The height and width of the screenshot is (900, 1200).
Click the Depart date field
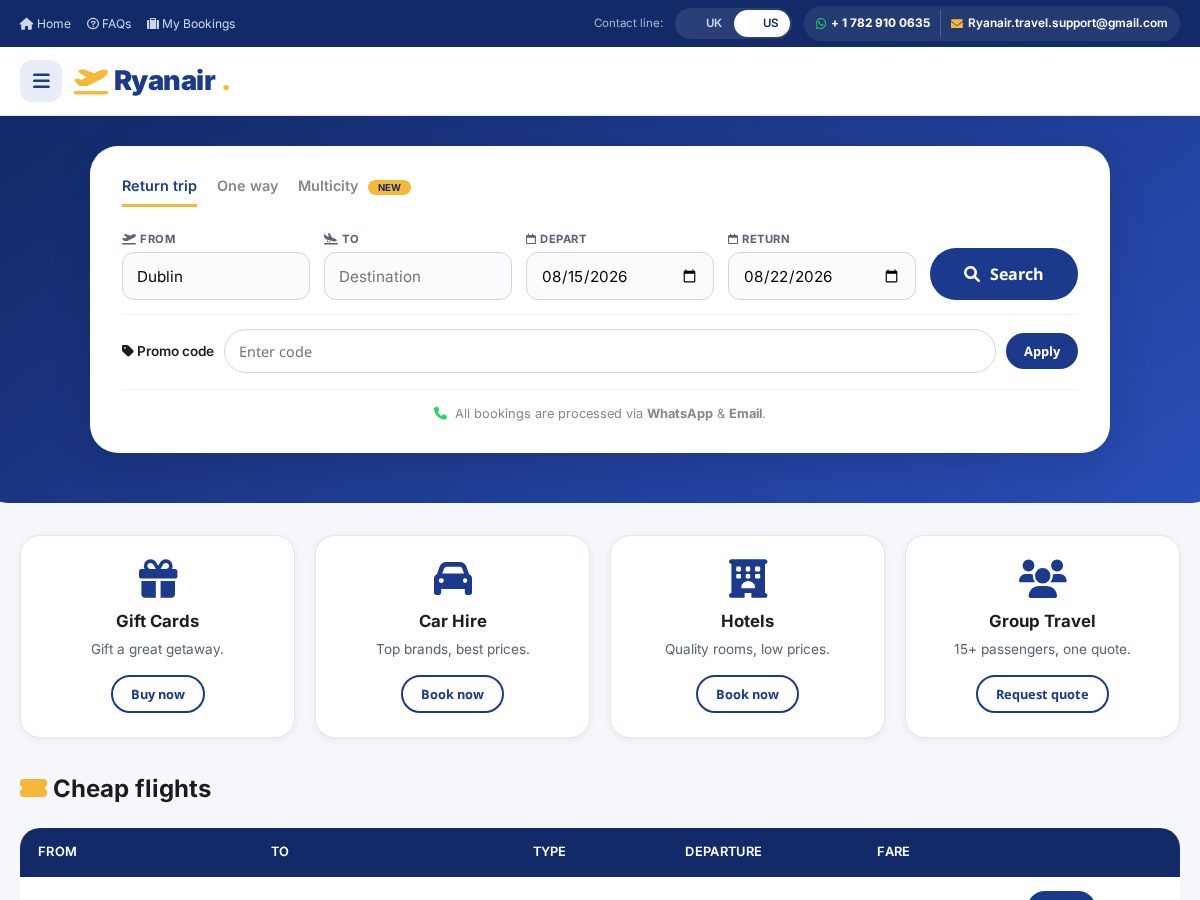point(620,276)
